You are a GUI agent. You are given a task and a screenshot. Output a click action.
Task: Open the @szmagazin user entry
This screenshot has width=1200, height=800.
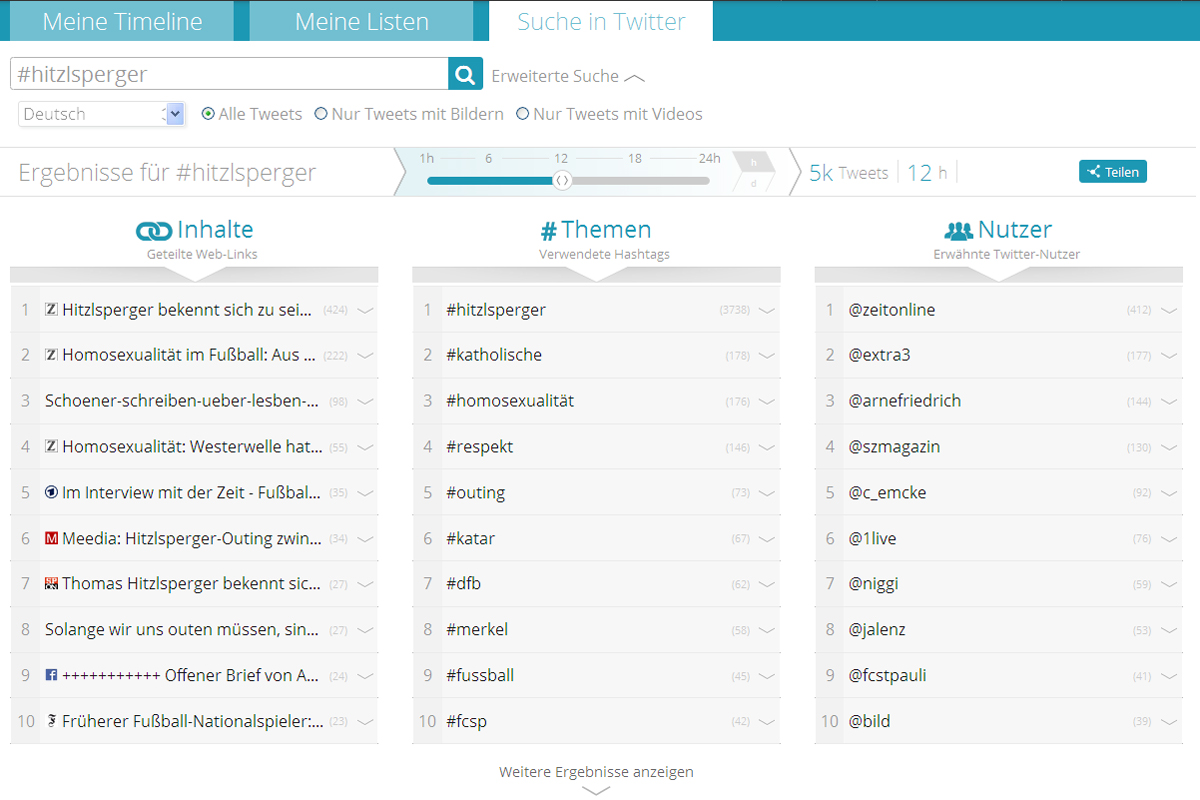[894, 447]
